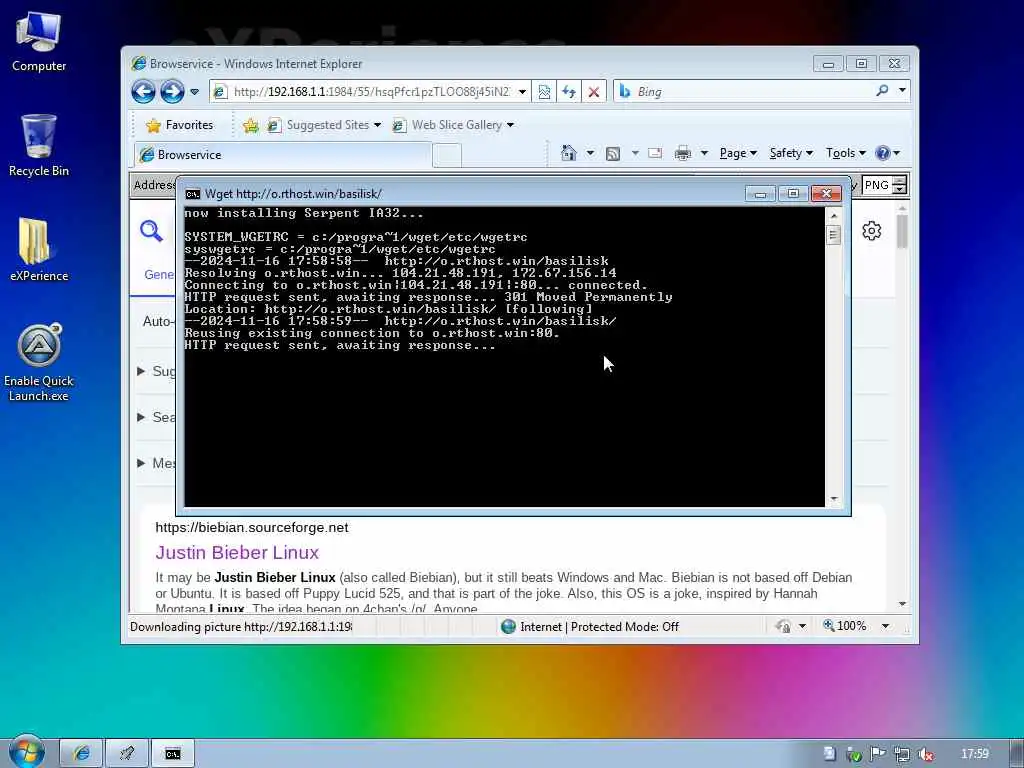Click Internet Explorer page vertical scrollbar thumb

[x=902, y=231]
